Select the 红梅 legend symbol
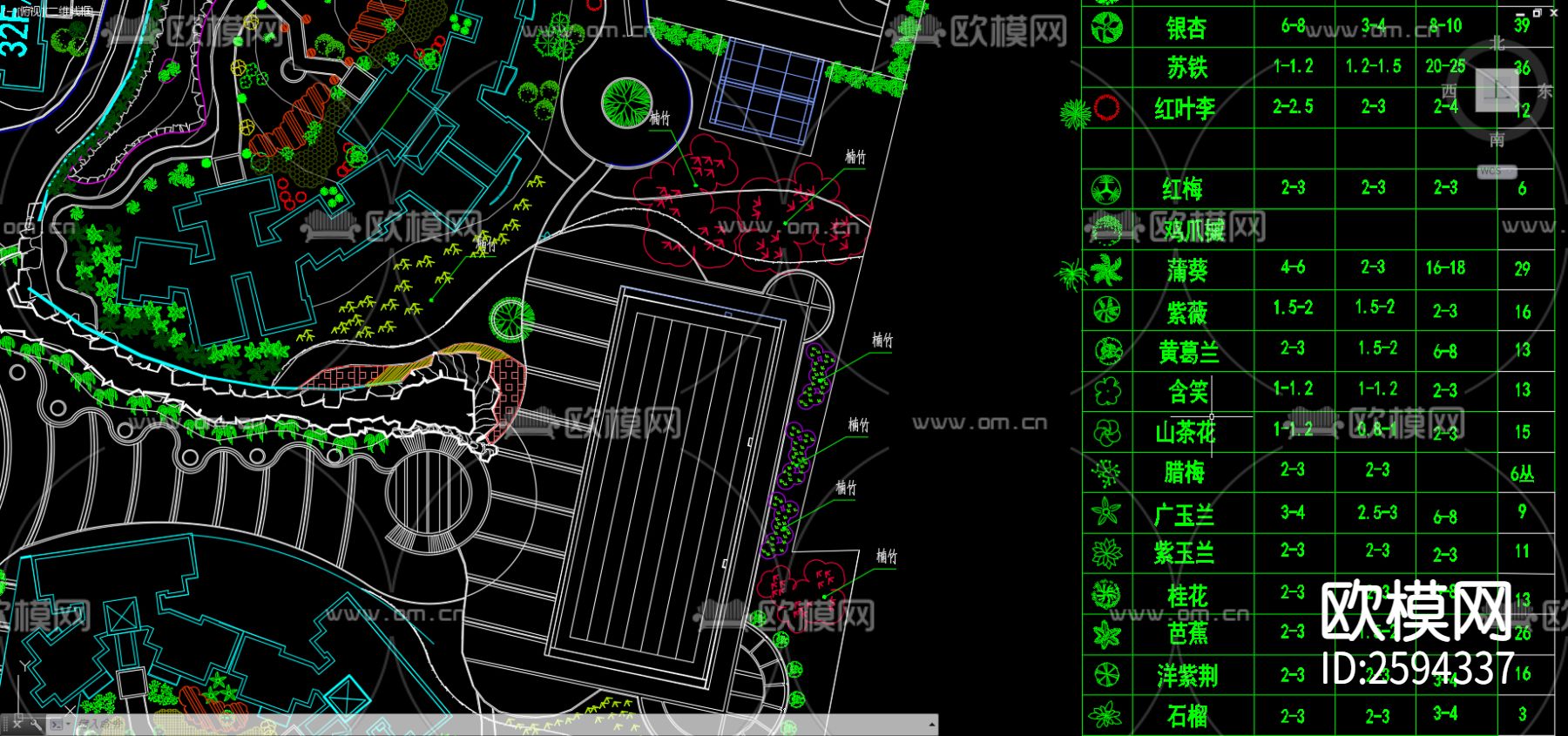 click(1107, 188)
